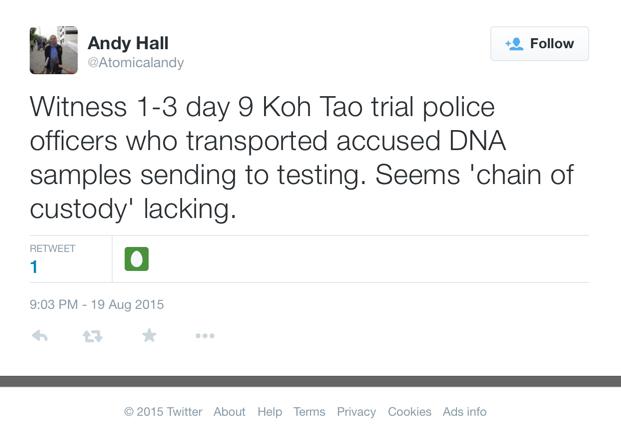View the green egg retweeter avatar
Viewport: 621px width, 432px height.
[136, 259]
